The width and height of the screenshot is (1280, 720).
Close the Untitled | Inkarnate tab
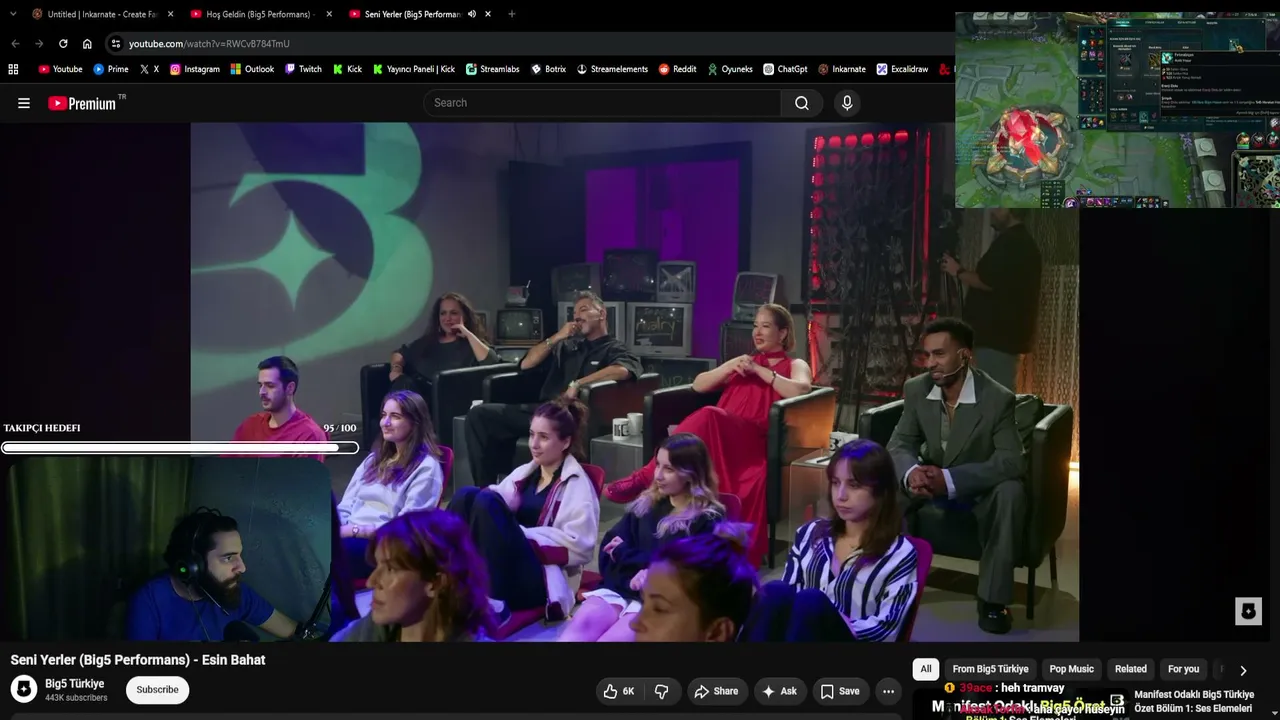point(170,14)
